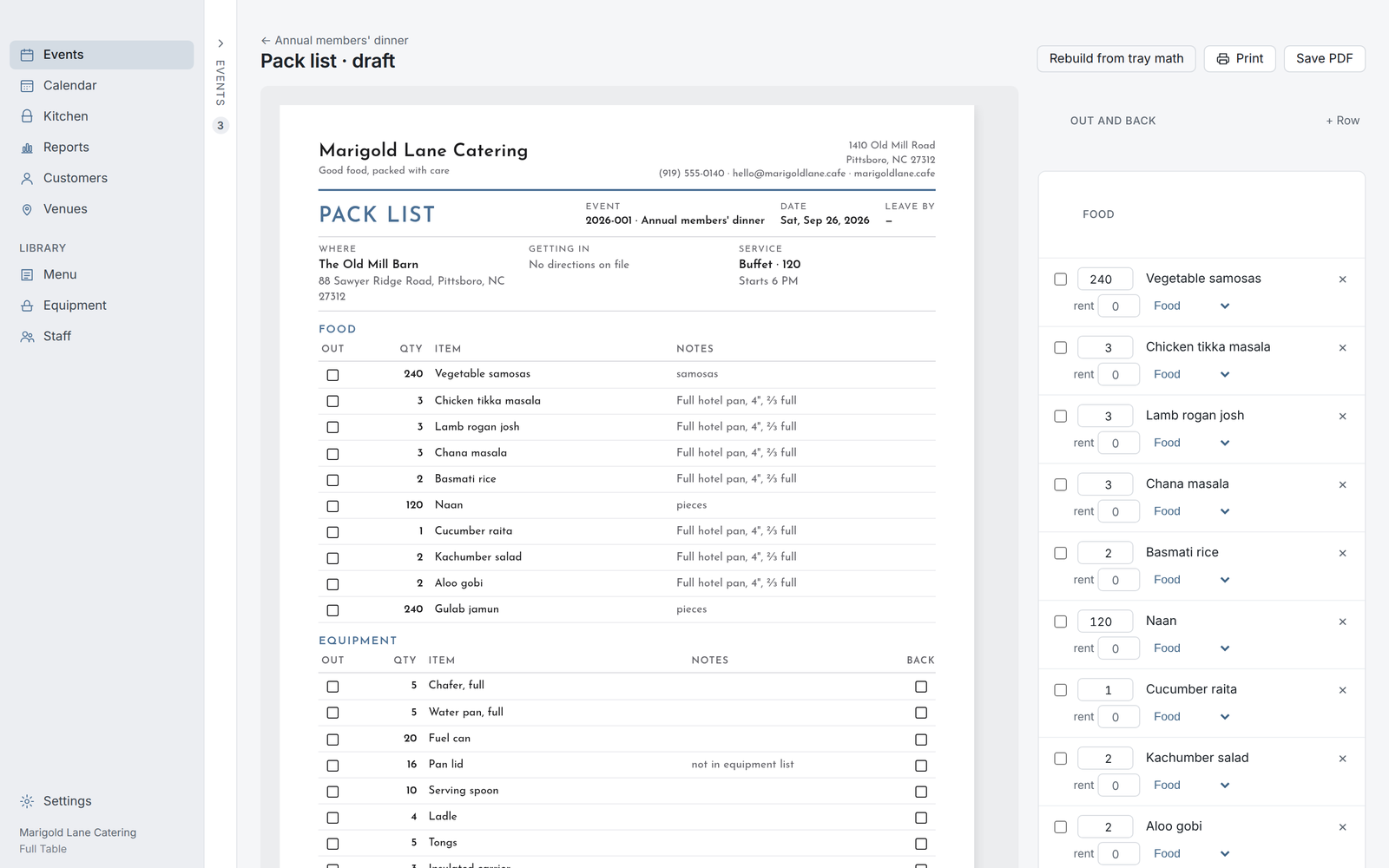This screenshot has height=868, width=1389.
Task: Check the Cucumber raita panel checkbox
Action: coord(1060,690)
